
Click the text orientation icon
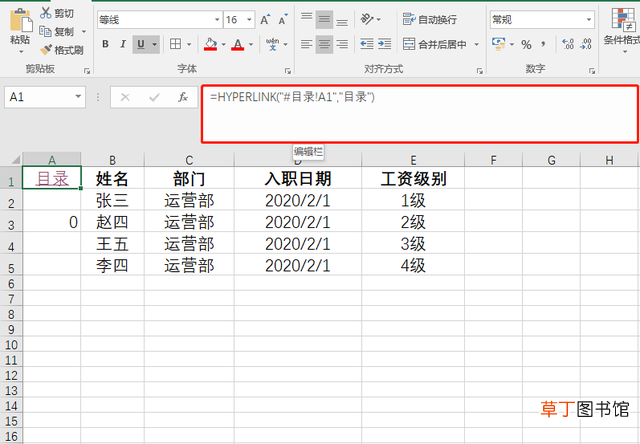coord(367,19)
